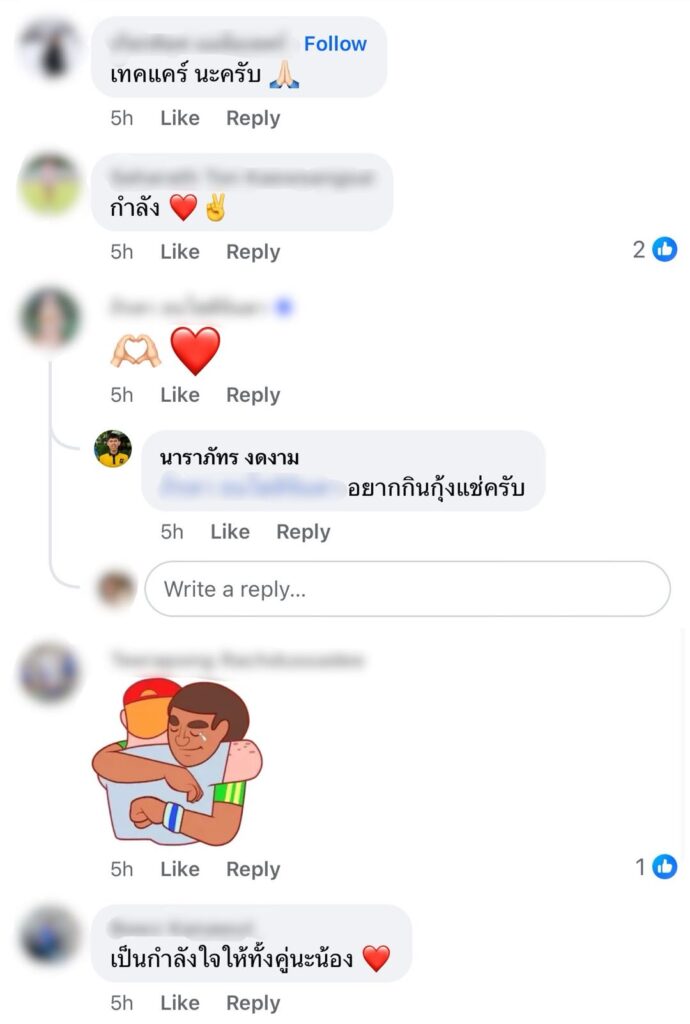Reply to the กำลัง heart comment
Screen dimensions: 690x1024
(253, 251)
